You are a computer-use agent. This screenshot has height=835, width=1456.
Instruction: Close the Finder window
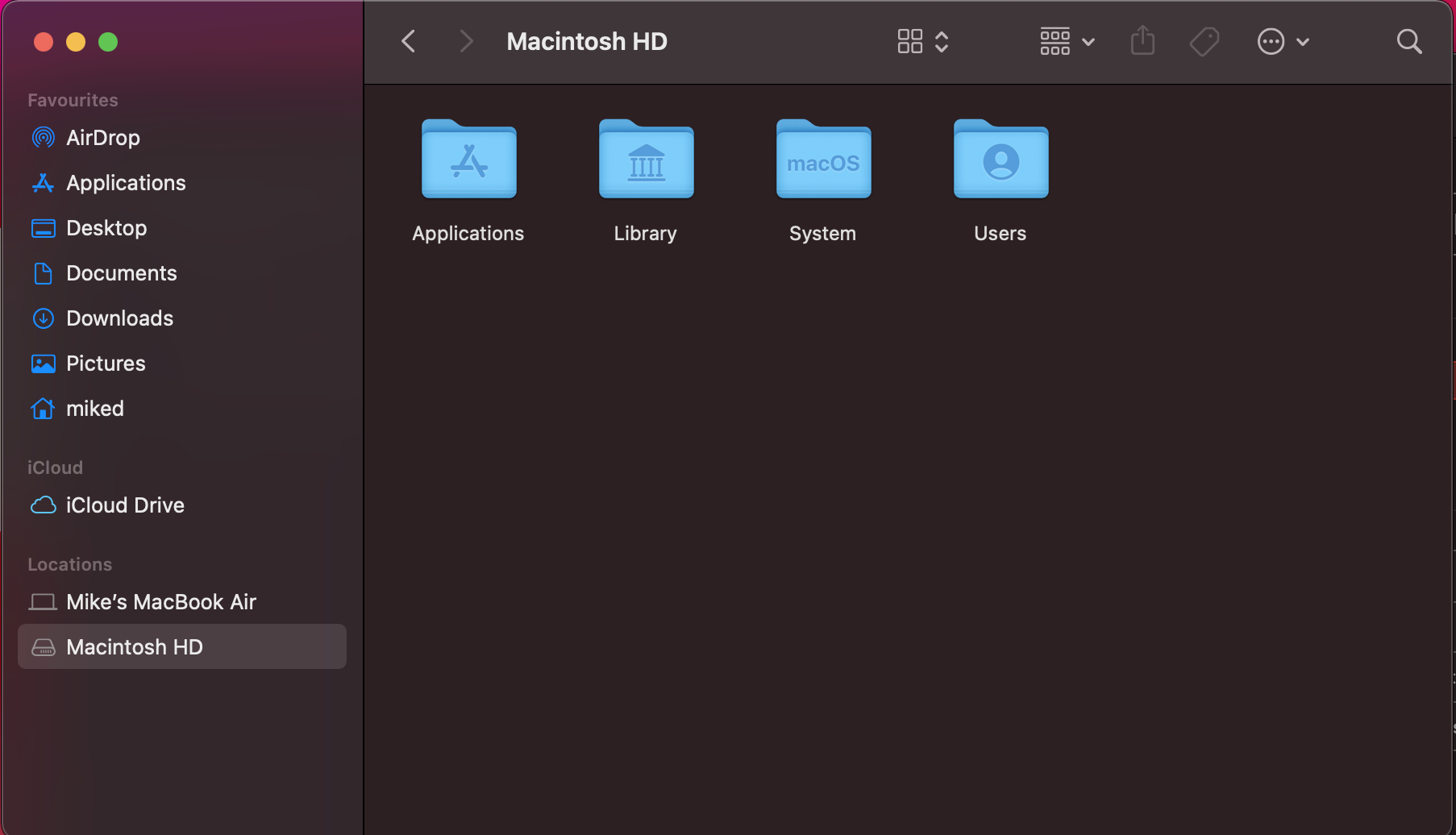tap(44, 42)
